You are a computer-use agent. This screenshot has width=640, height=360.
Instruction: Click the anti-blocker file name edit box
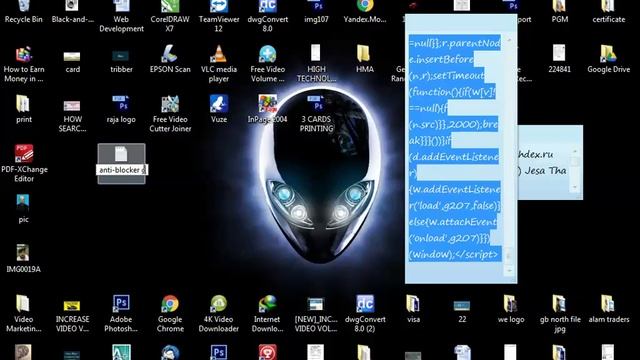click(x=122, y=170)
